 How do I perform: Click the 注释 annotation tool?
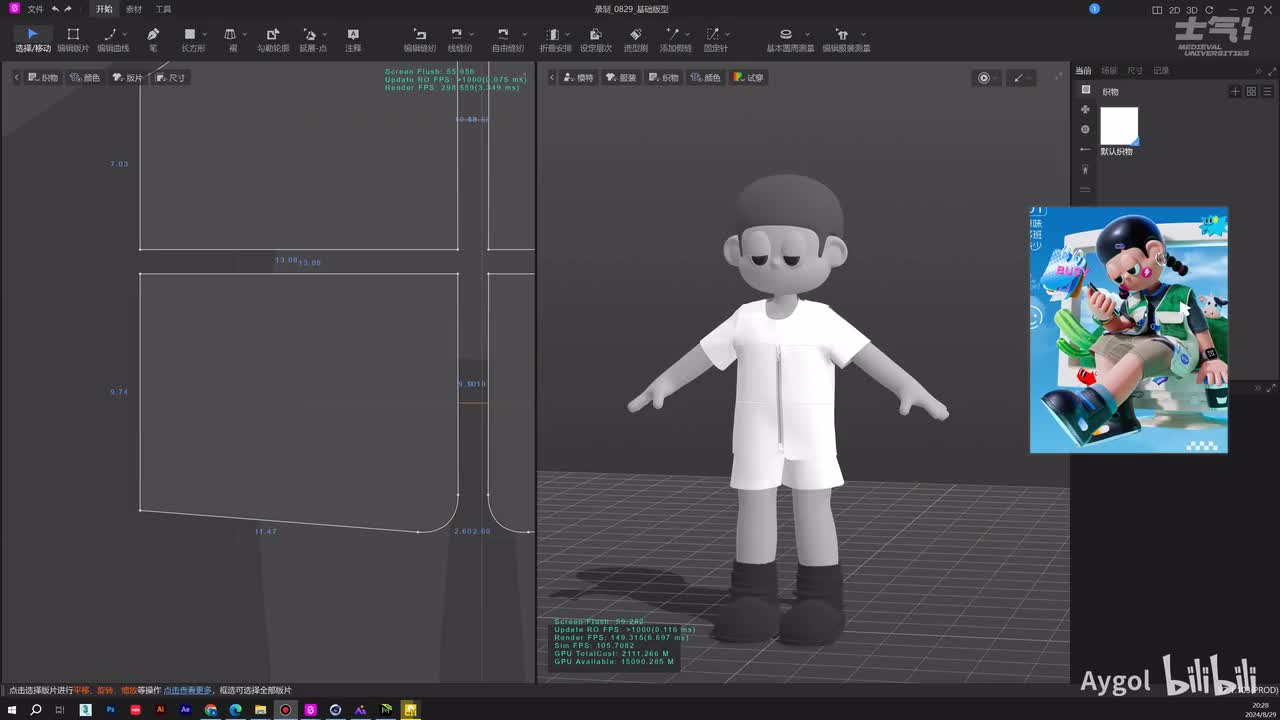(353, 40)
